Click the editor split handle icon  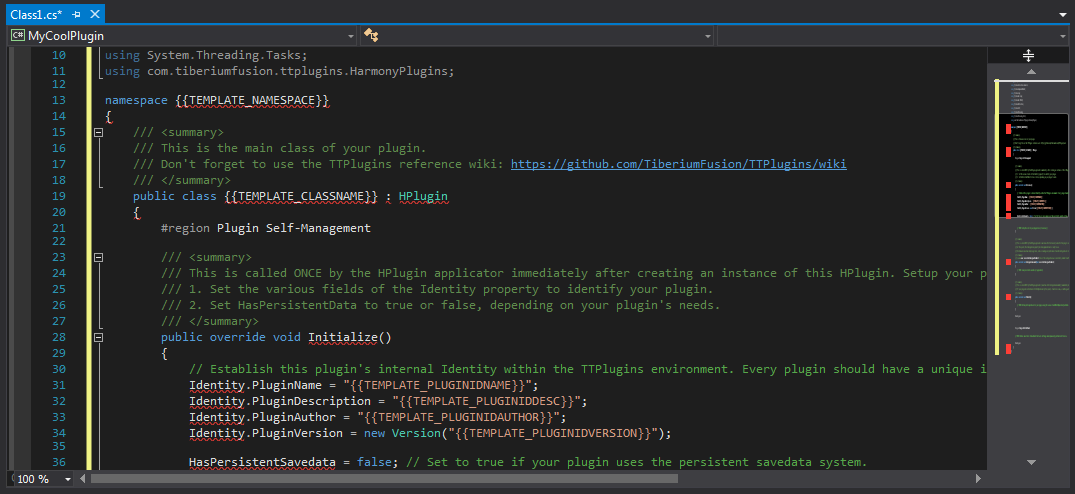pos(1028,55)
